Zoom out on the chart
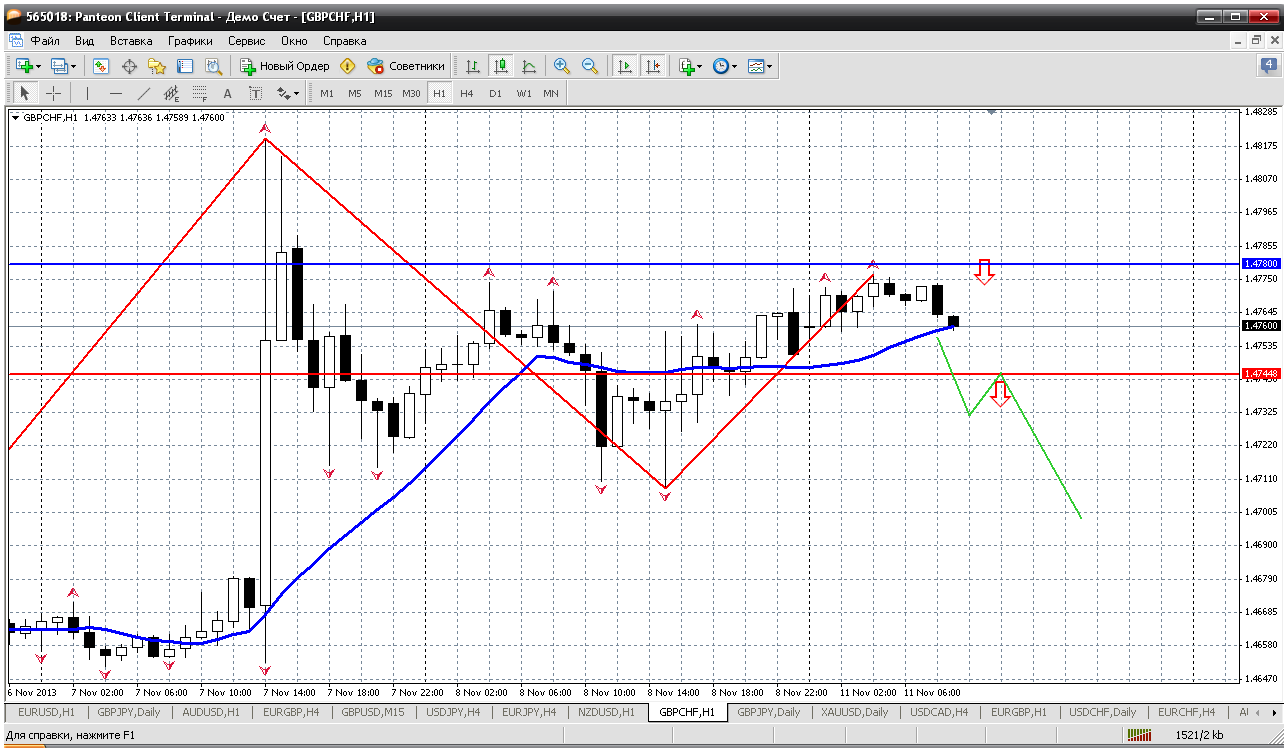Screen dimensions: 1288x748 pyautogui.click(x=590, y=66)
